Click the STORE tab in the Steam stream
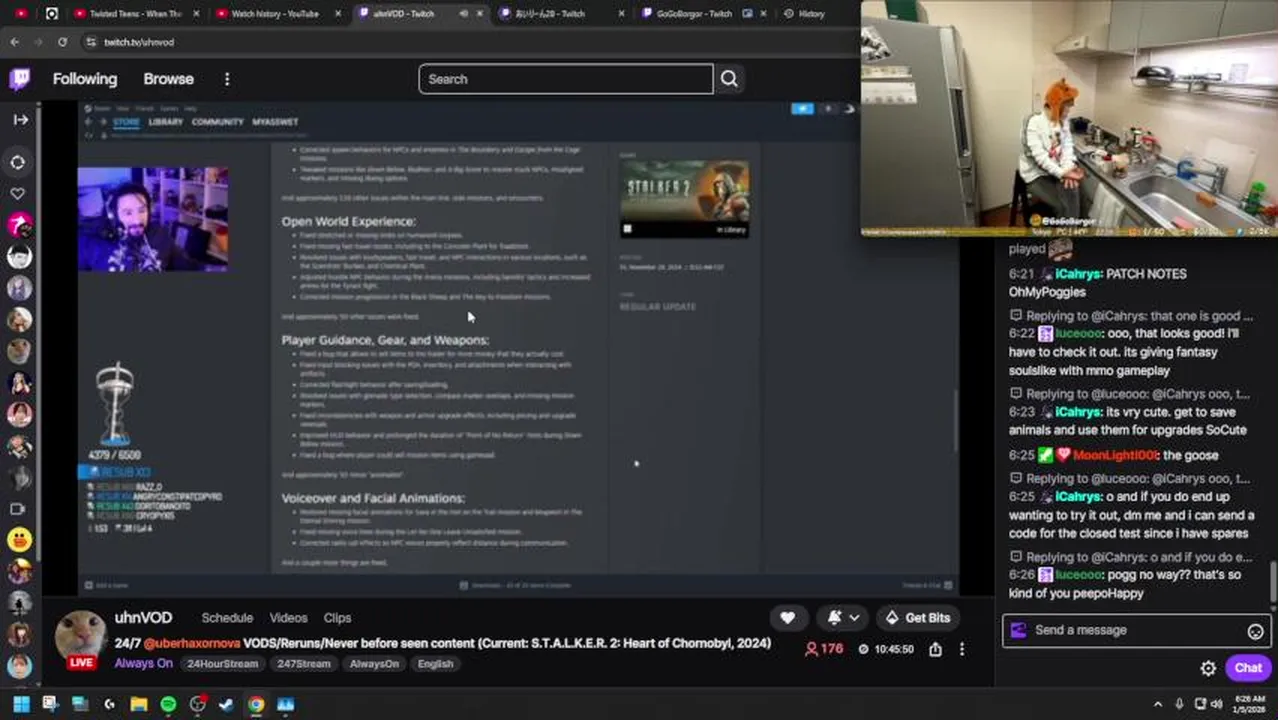1278x720 pixels. click(x=126, y=122)
